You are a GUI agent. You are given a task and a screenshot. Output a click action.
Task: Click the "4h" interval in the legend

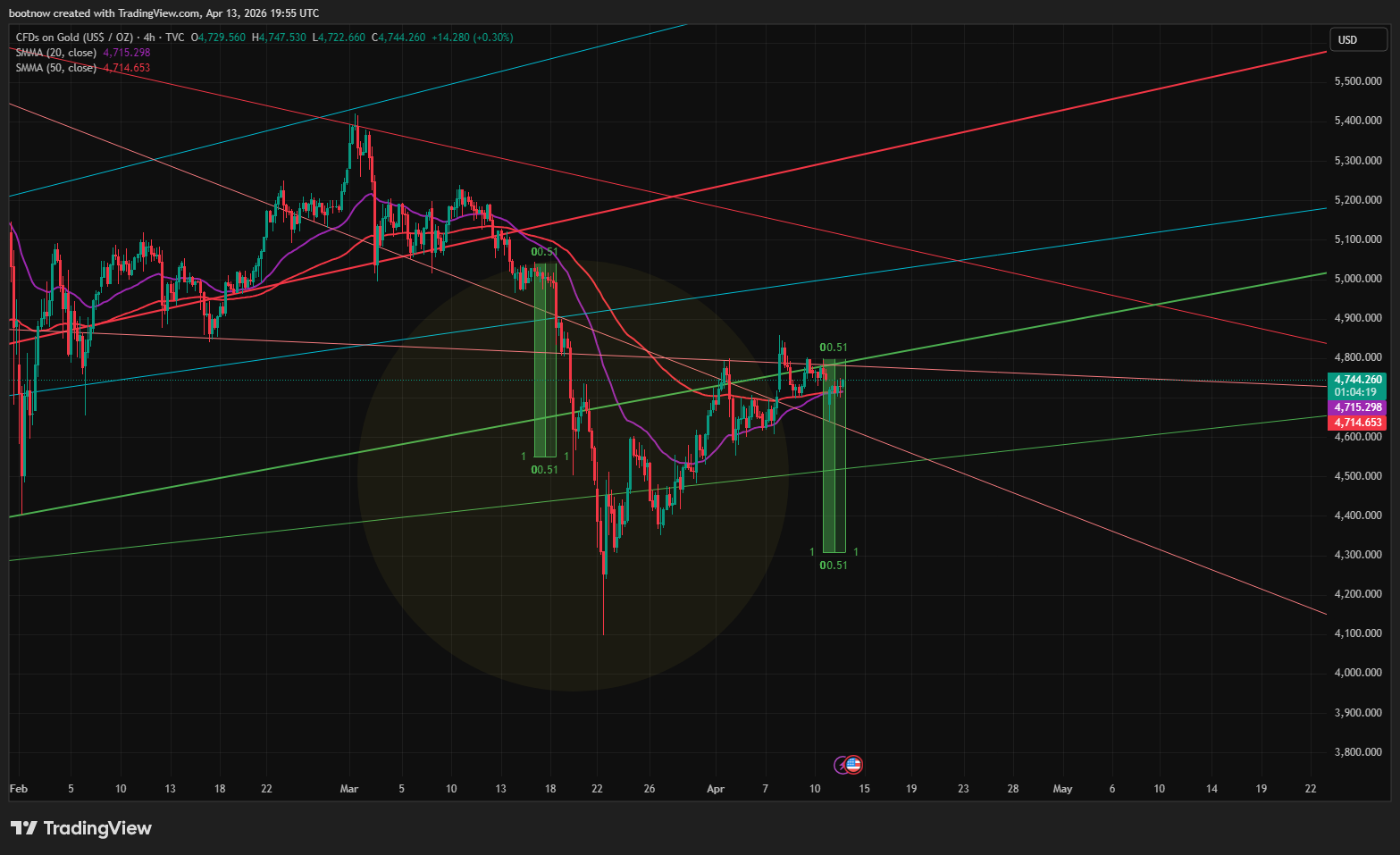point(149,38)
